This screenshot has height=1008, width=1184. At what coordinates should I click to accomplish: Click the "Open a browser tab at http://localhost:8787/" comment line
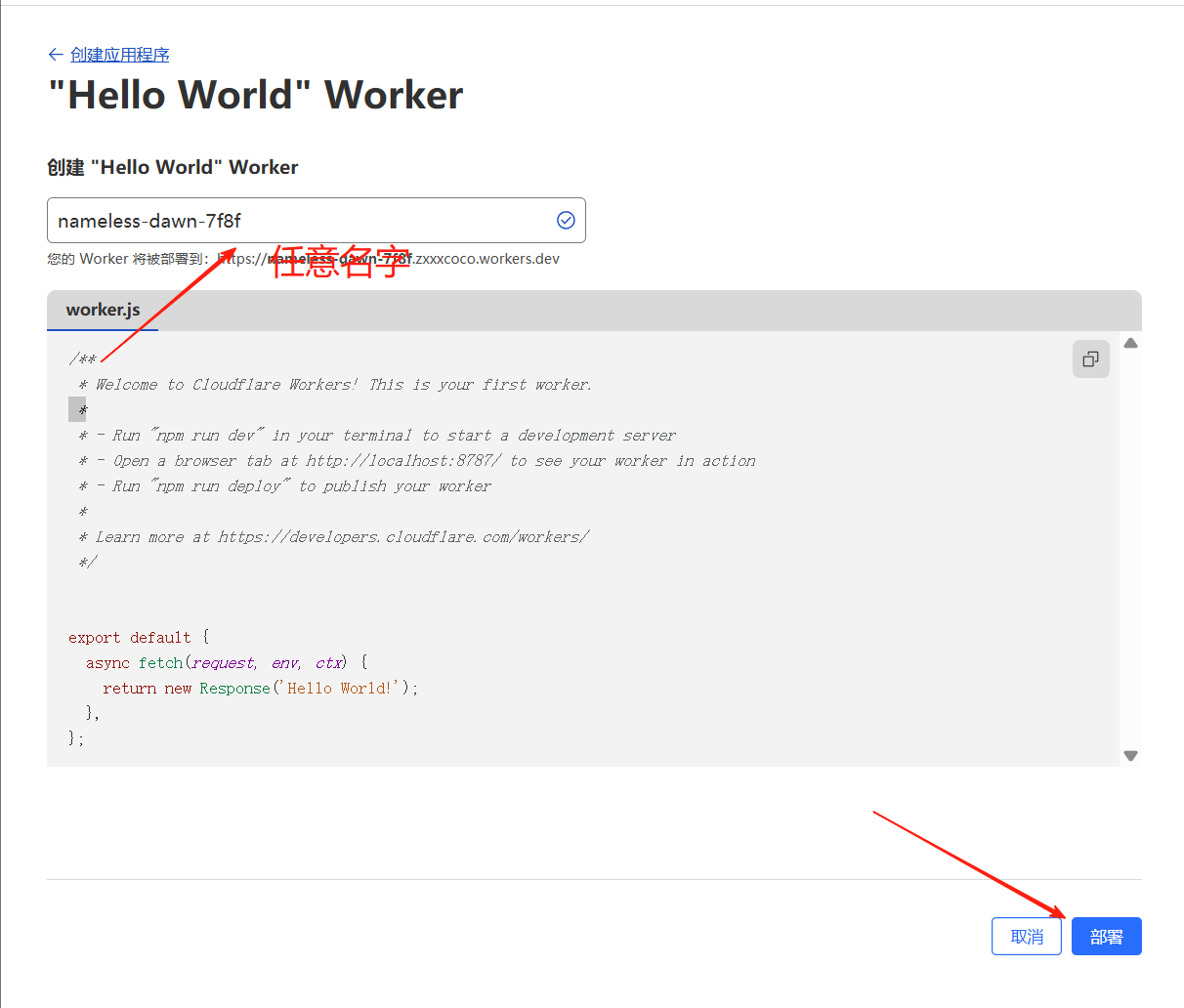pos(417,461)
